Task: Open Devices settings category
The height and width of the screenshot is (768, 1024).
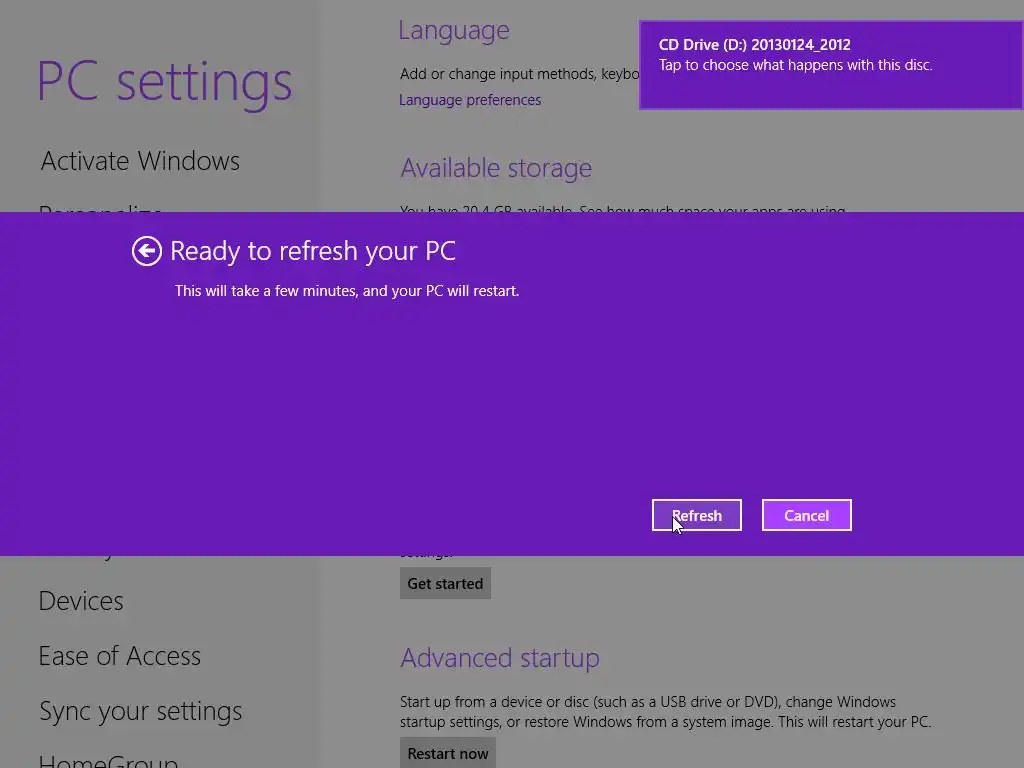Action: pos(81,601)
